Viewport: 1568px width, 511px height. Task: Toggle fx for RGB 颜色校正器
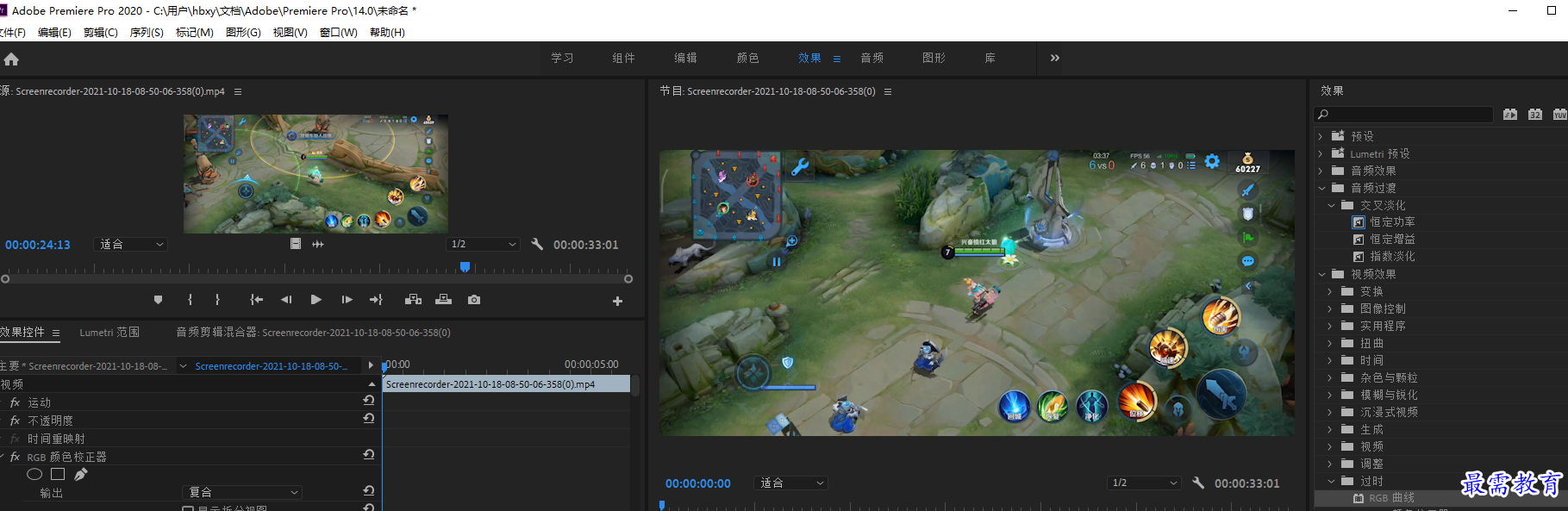click(15, 457)
